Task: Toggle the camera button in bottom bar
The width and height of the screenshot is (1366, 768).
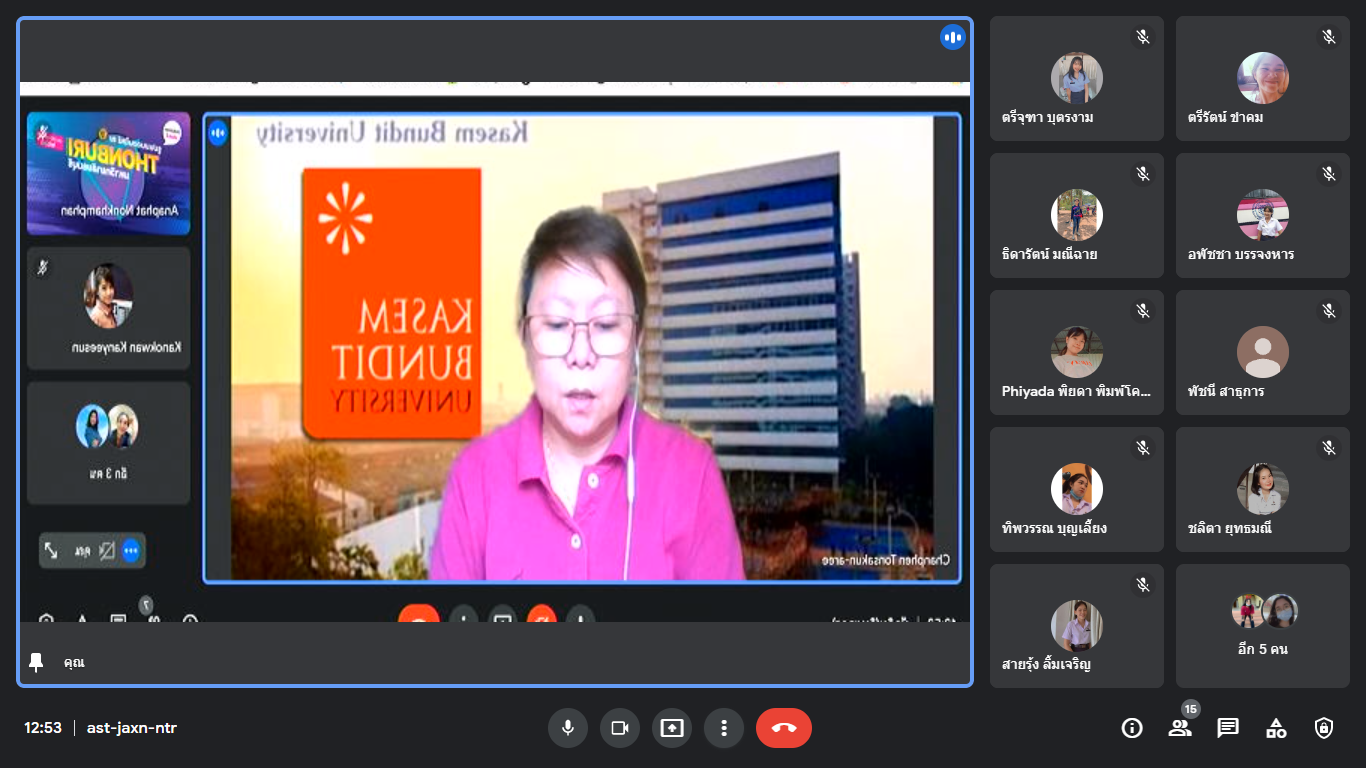Action: click(x=620, y=728)
